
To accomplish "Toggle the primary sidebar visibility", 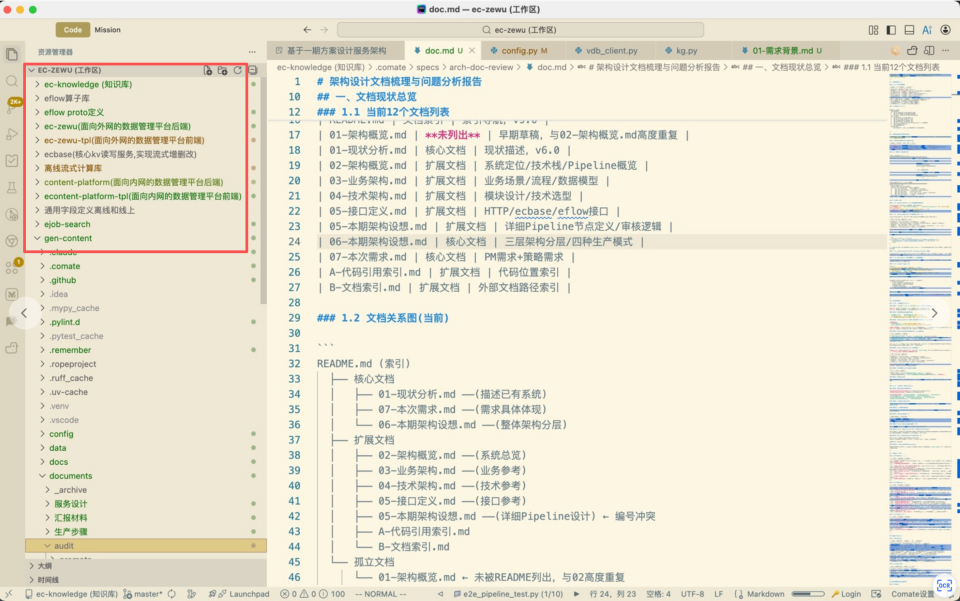I will [x=891, y=29].
